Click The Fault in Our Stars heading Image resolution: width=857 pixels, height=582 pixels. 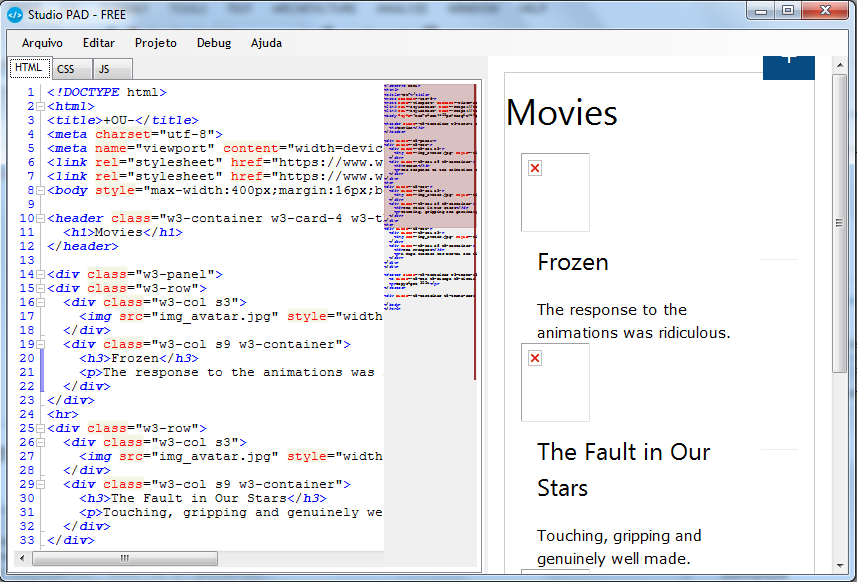coord(624,470)
